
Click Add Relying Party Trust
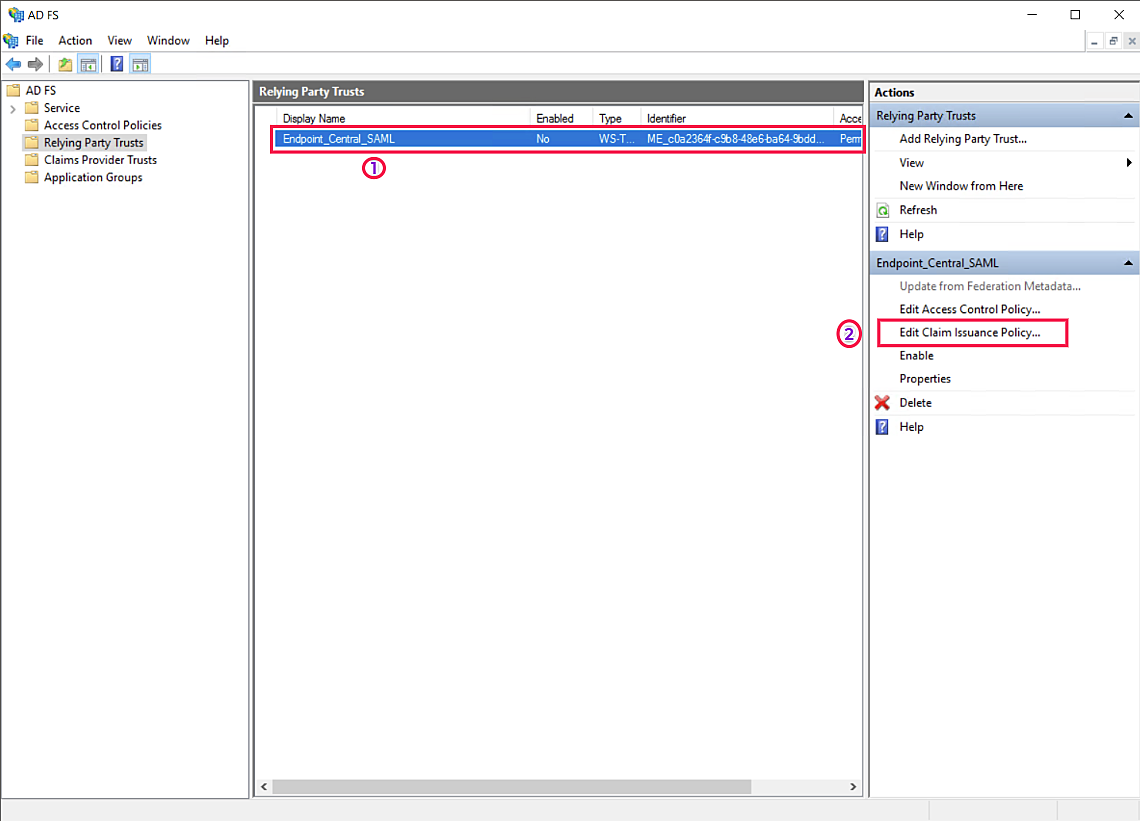point(962,139)
